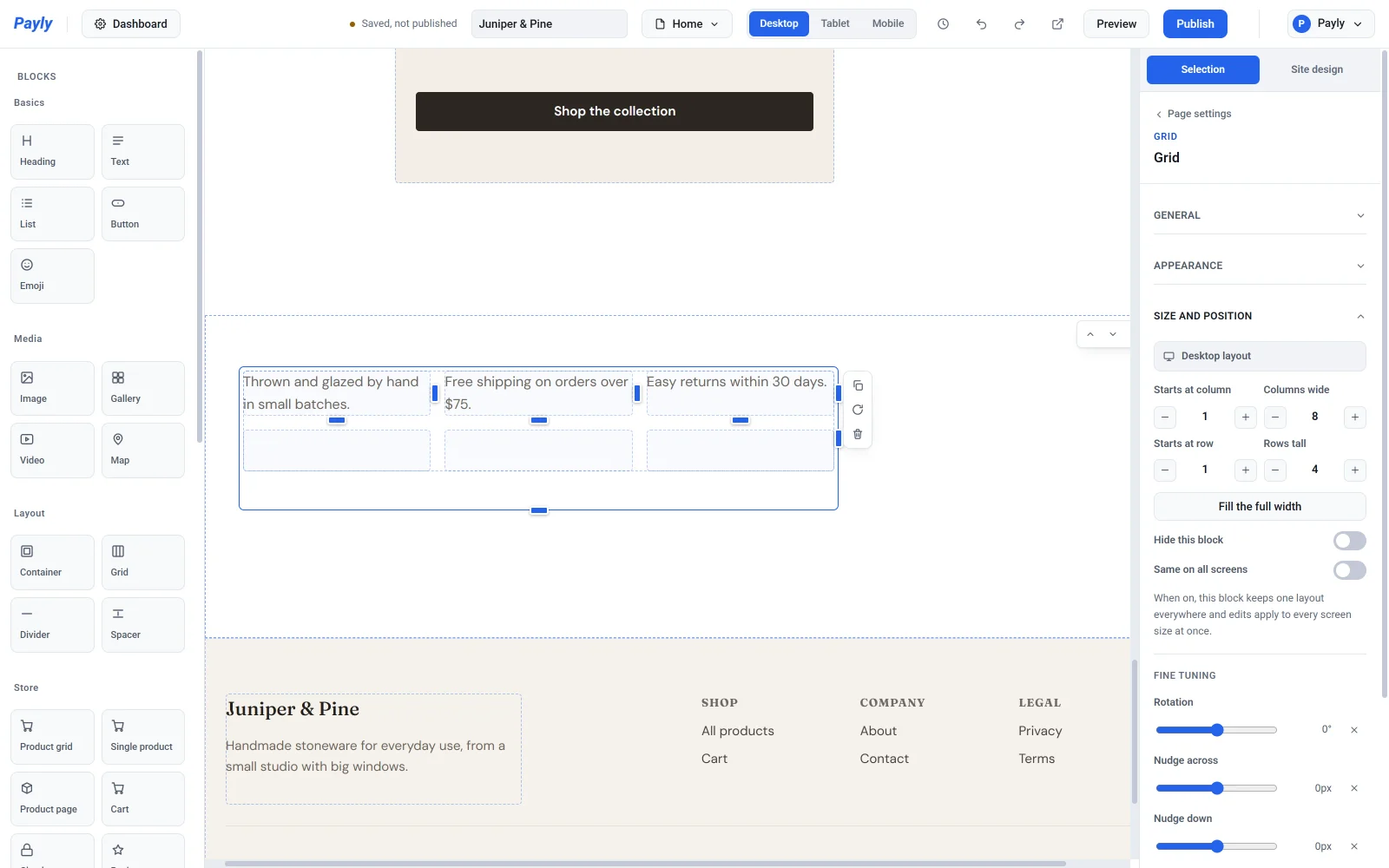This screenshot has height=868, width=1389.
Task: Go back to Page settings
Action: tap(1193, 114)
